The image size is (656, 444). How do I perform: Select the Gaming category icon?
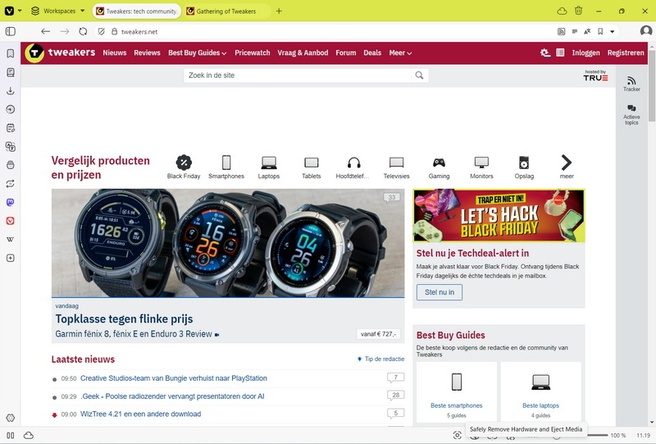pyautogui.click(x=439, y=167)
